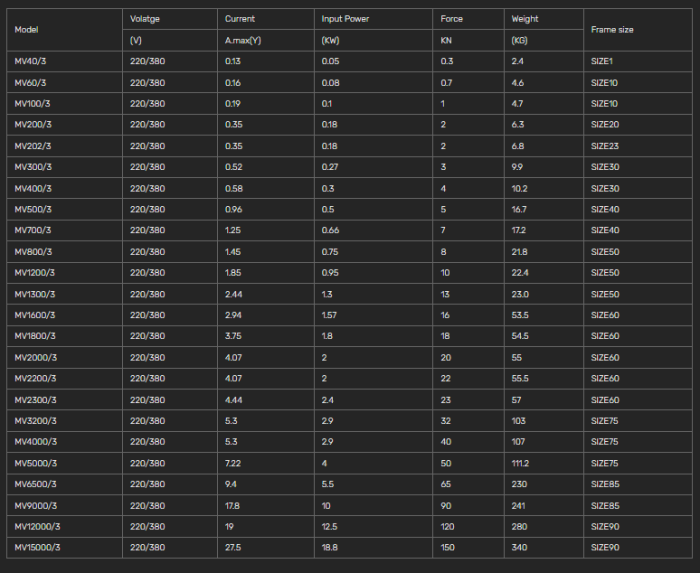Select the Input Power column header
This screenshot has height=573, width=700.
pos(345,19)
